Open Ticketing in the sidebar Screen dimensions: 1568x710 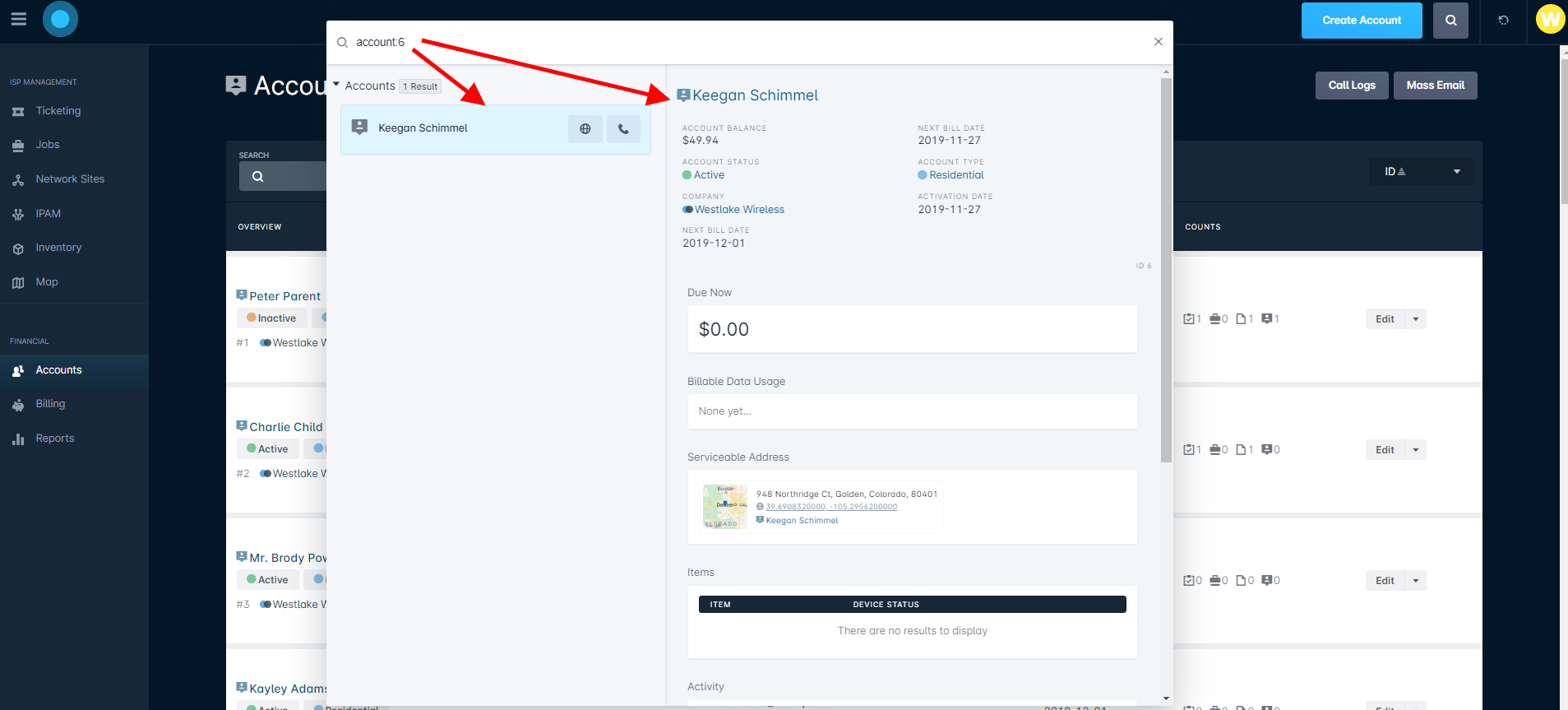58,111
